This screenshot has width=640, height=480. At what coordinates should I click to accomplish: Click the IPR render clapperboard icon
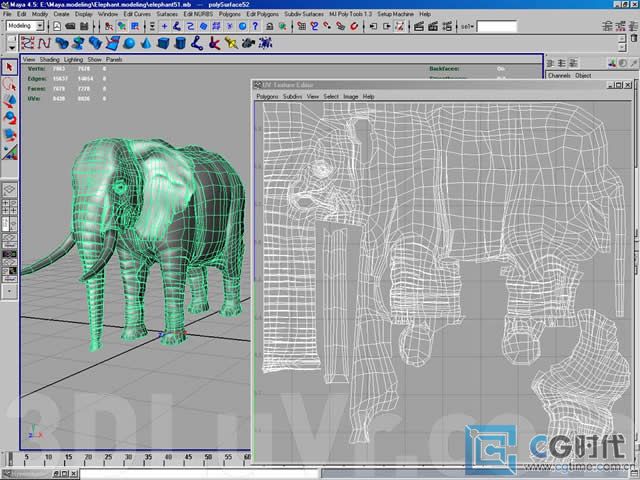click(433, 27)
